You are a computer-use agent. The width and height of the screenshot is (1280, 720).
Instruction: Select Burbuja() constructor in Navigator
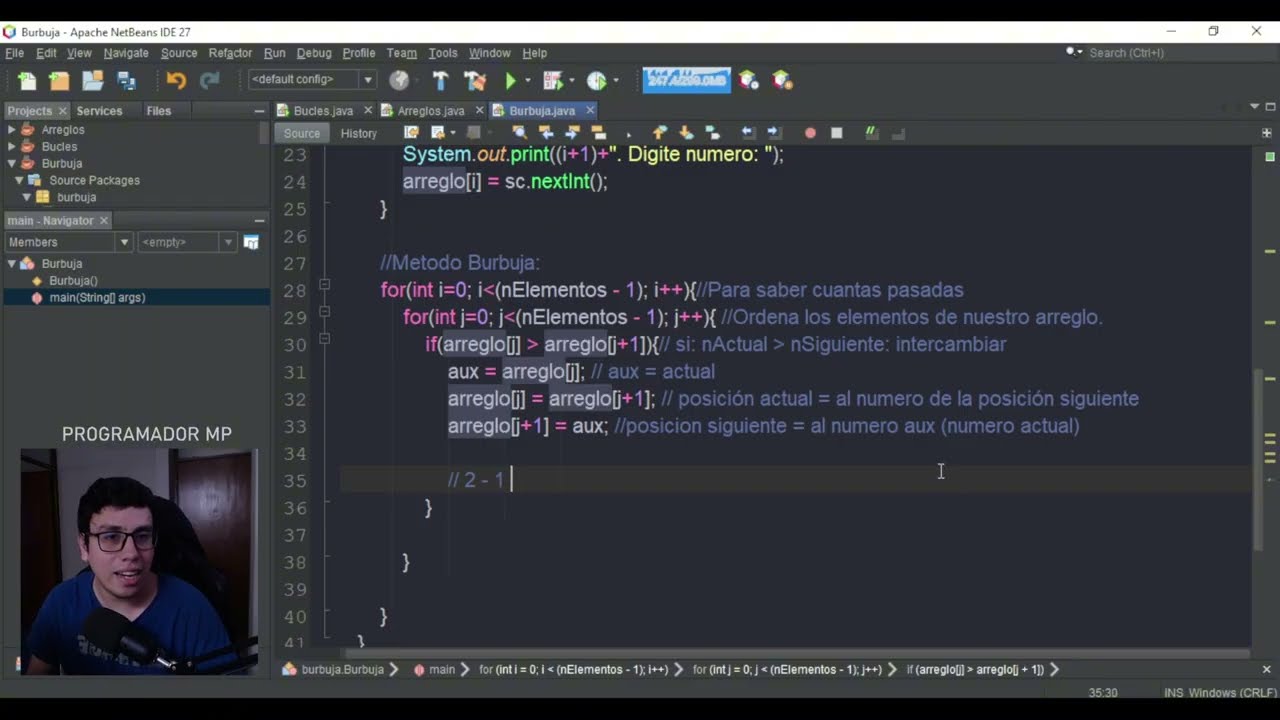pos(73,281)
